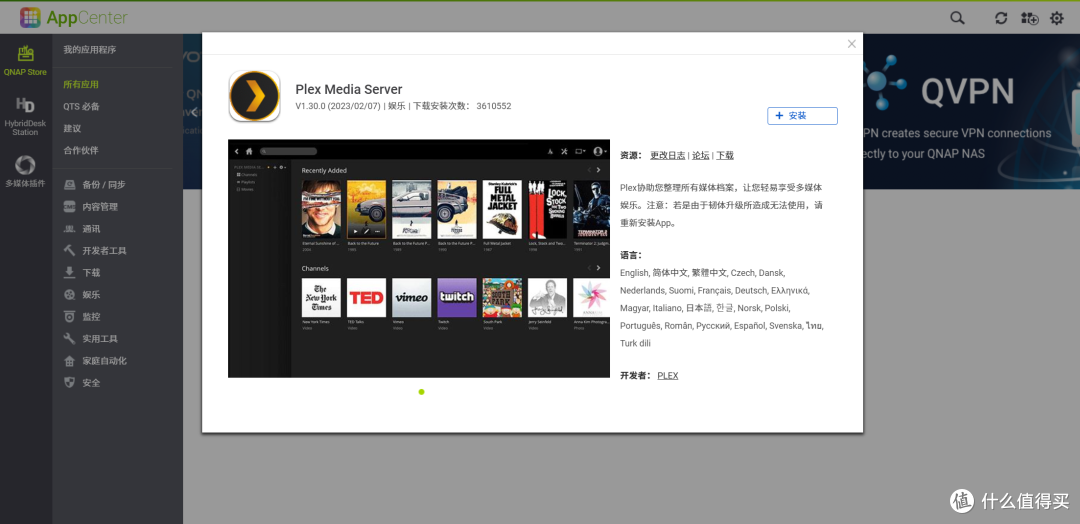
Task: Click the V1.30.0 (2023/02/07) version text
Action: point(338,106)
